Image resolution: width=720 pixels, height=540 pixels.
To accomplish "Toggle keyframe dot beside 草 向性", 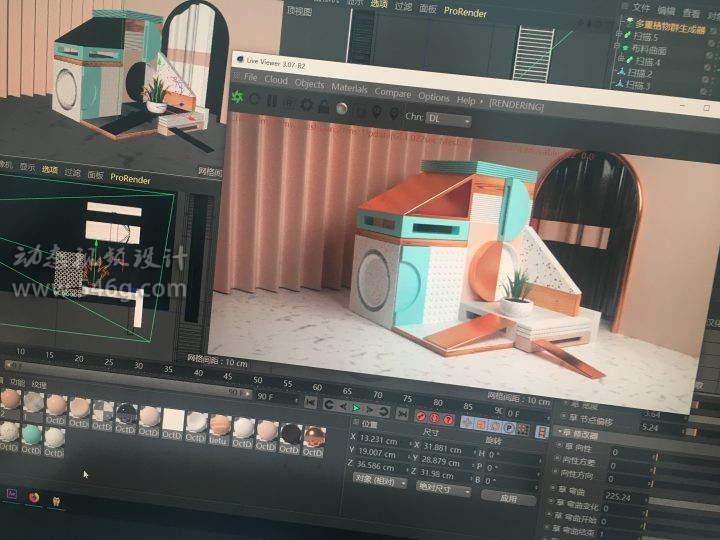I will tap(559, 445).
